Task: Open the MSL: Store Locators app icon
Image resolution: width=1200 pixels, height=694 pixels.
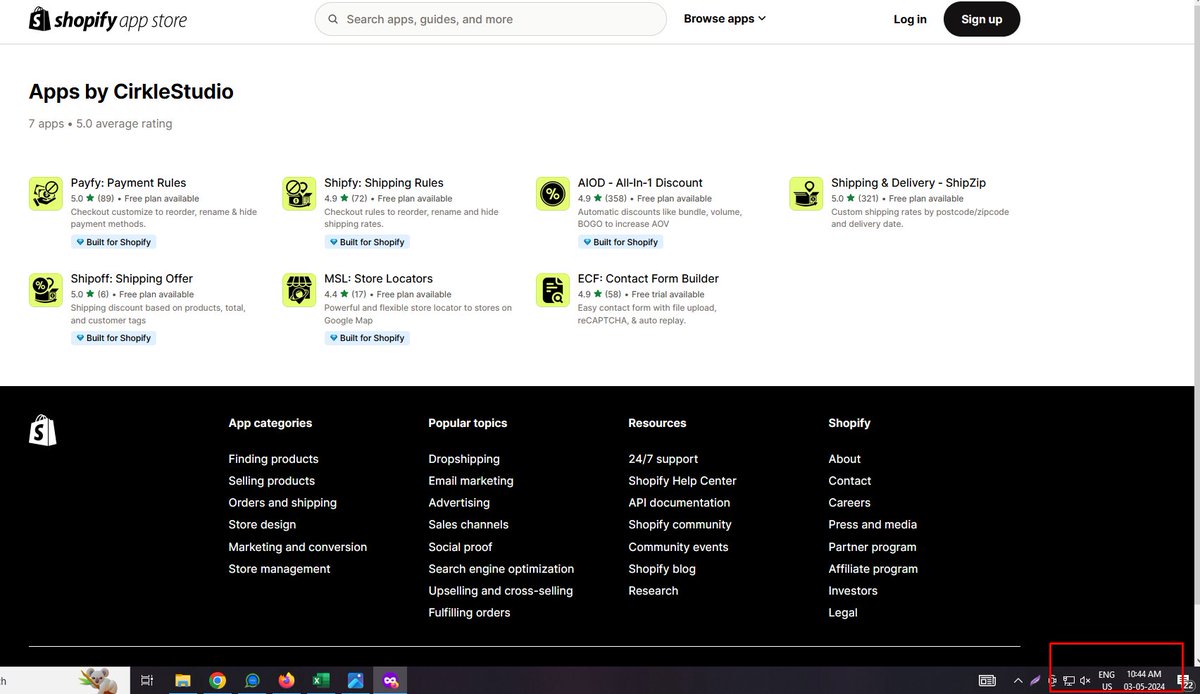Action: pos(299,290)
